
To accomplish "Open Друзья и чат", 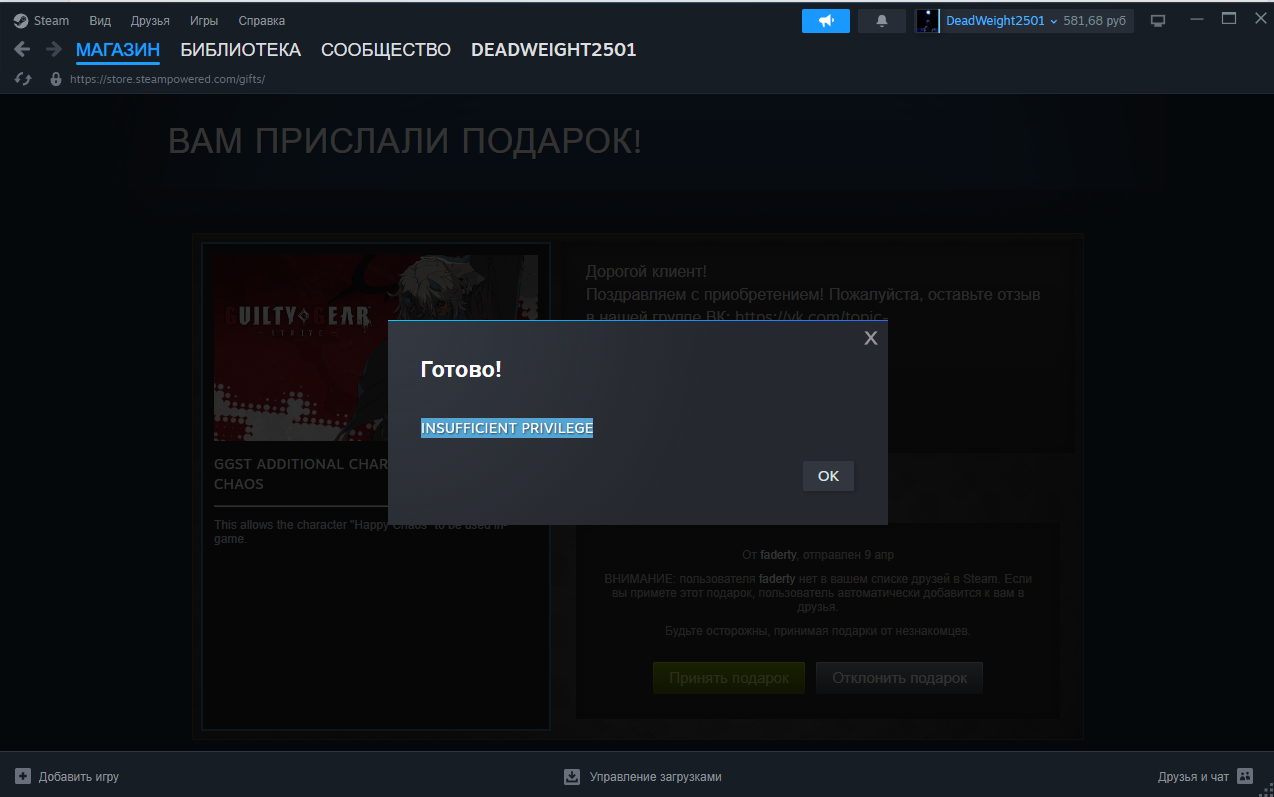I will pyautogui.click(x=1193, y=777).
